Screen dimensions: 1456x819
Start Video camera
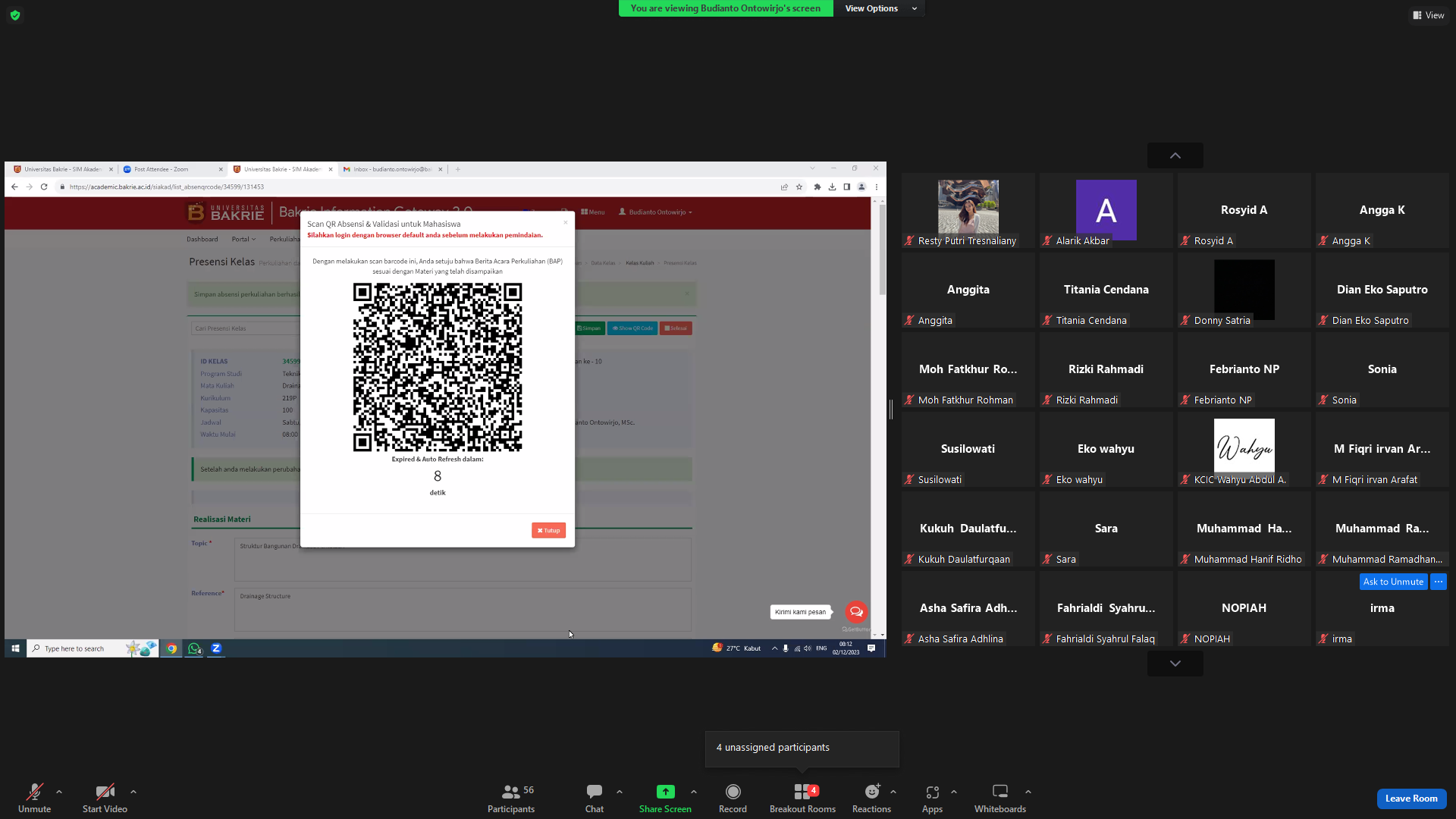click(x=105, y=798)
